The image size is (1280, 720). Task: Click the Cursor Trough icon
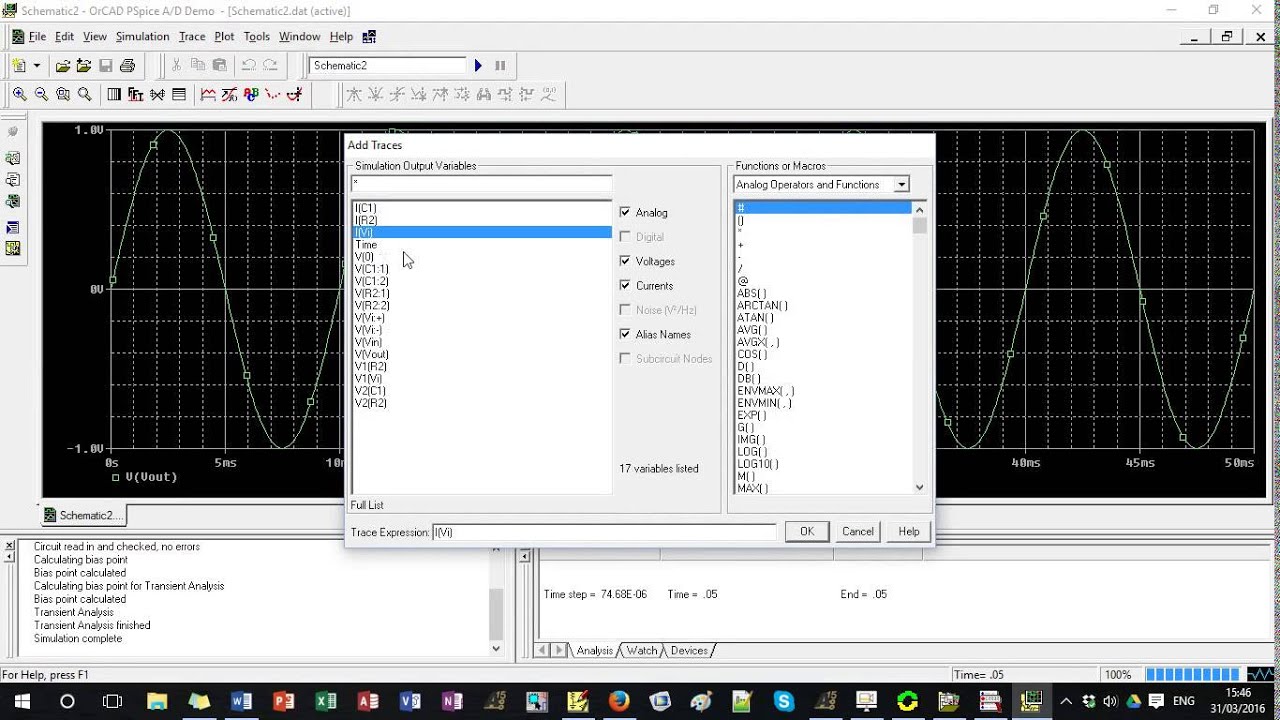375,95
